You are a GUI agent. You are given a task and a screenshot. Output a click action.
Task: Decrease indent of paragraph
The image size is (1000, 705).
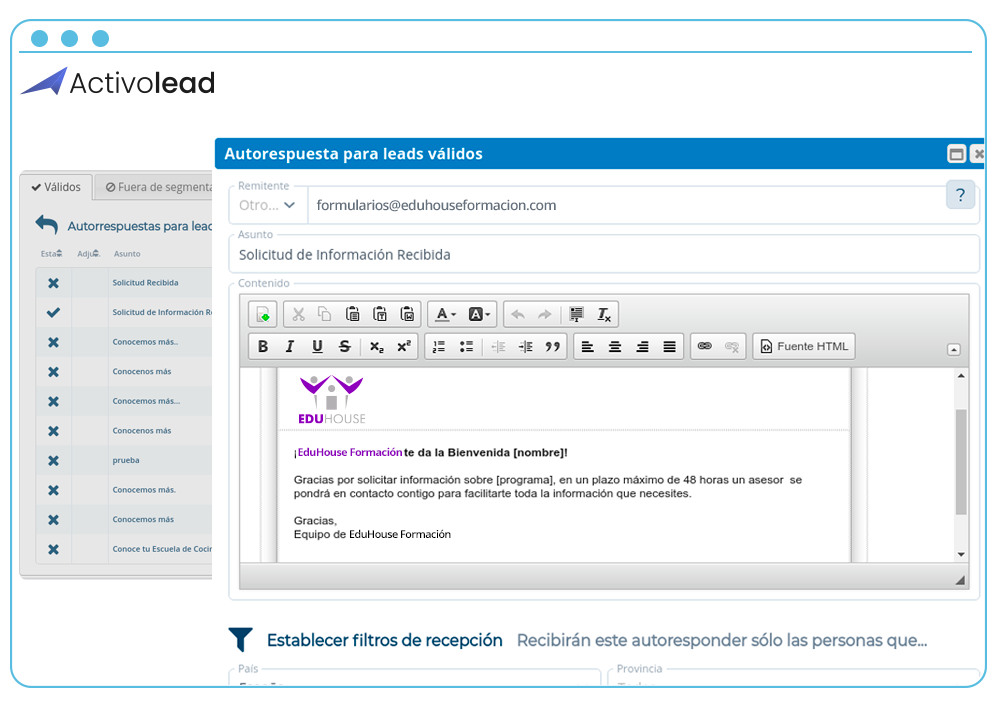(x=498, y=346)
